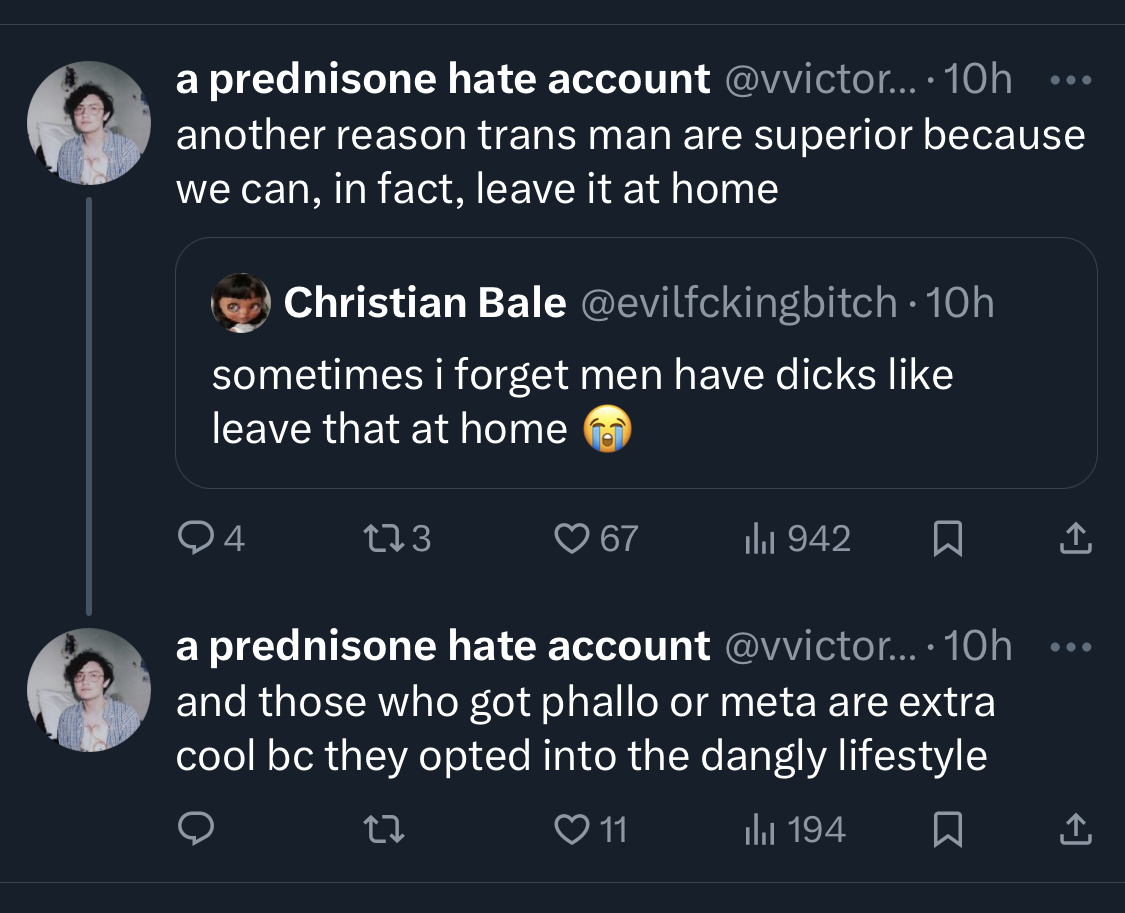1125x913 pixels.
Task: Share the second tweet
Action: click(x=1075, y=830)
